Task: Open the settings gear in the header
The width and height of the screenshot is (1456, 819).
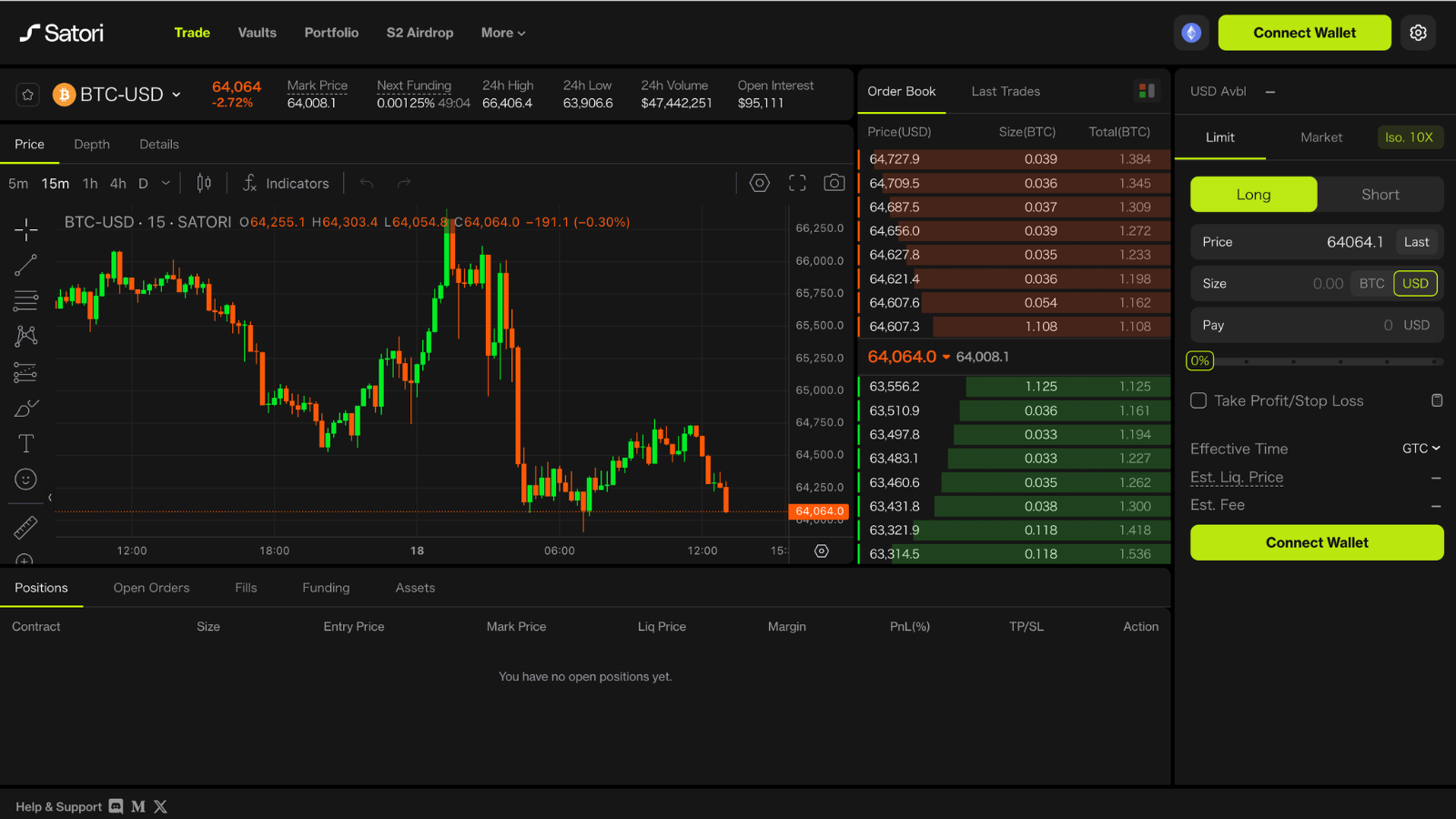Action: point(1418,33)
